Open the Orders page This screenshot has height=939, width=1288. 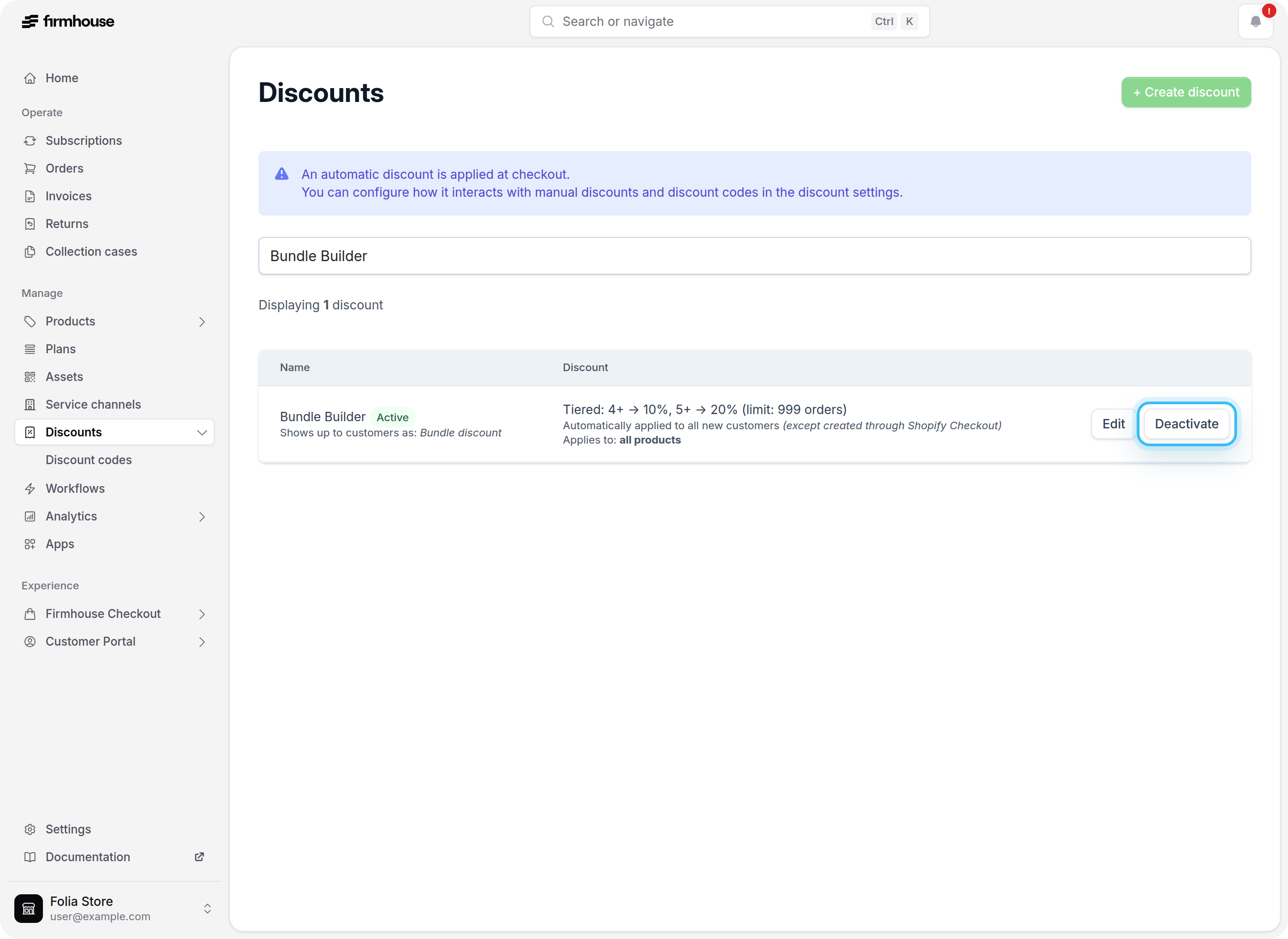pyautogui.click(x=114, y=169)
